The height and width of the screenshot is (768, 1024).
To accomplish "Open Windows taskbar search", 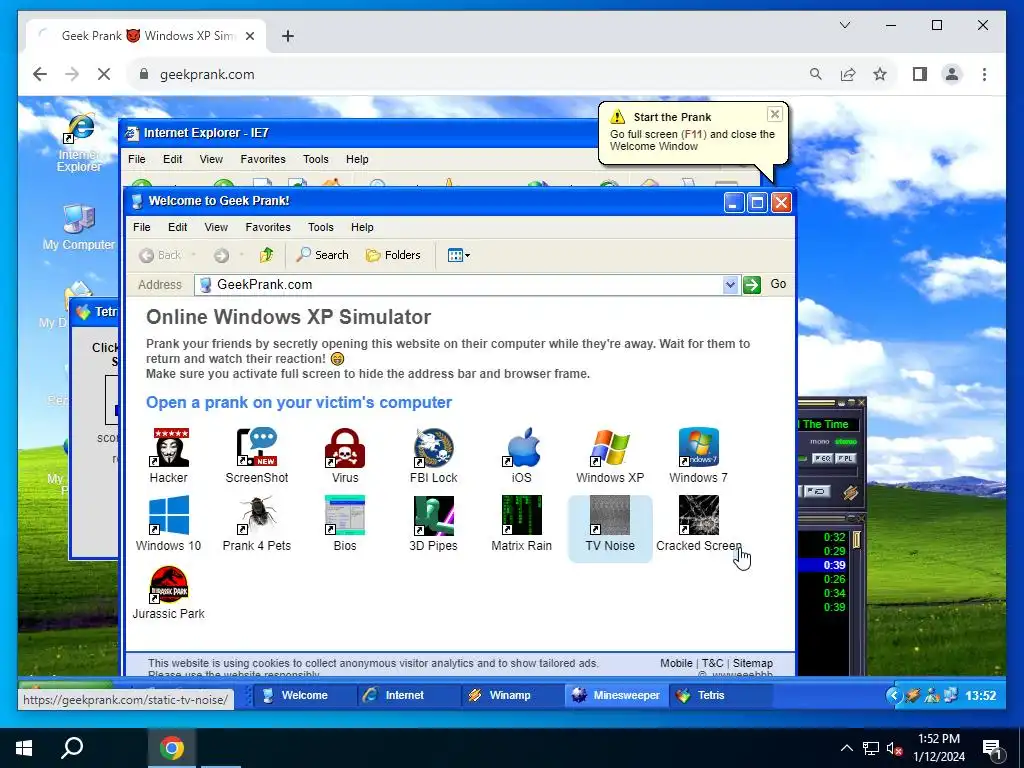I will tap(72, 748).
